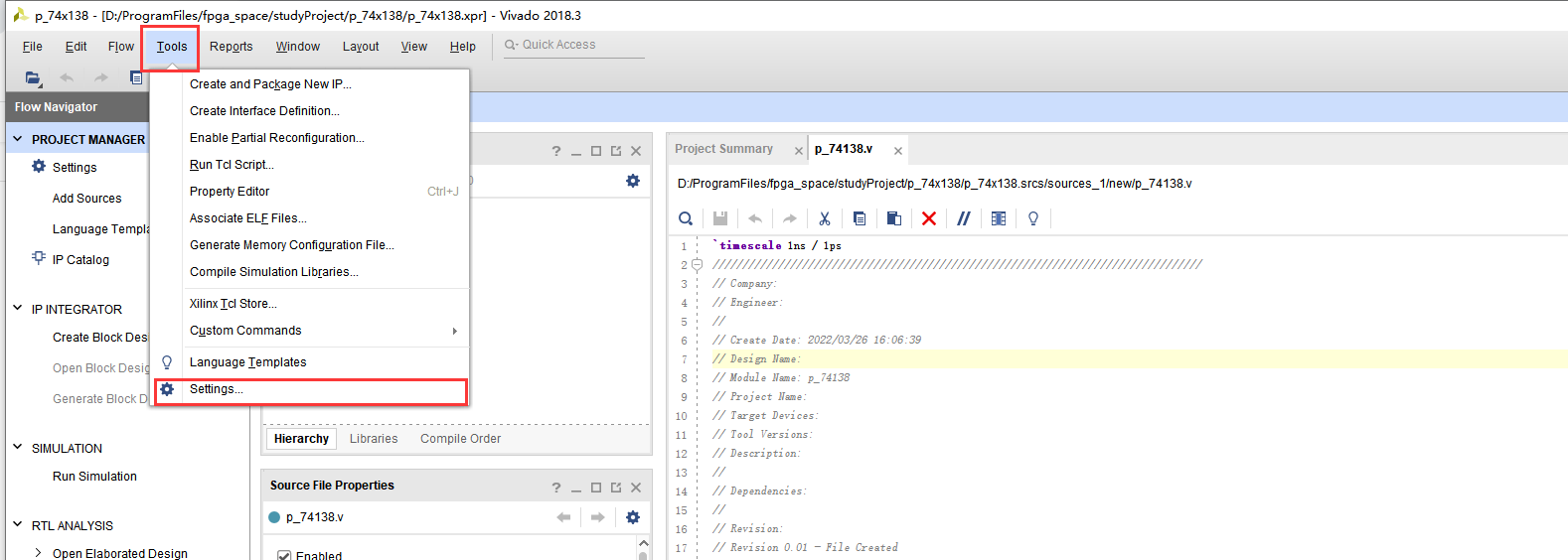Choose Run Tcl Script... menu entry
Viewport: 1568px width, 560px height.
tap(309, 165)
